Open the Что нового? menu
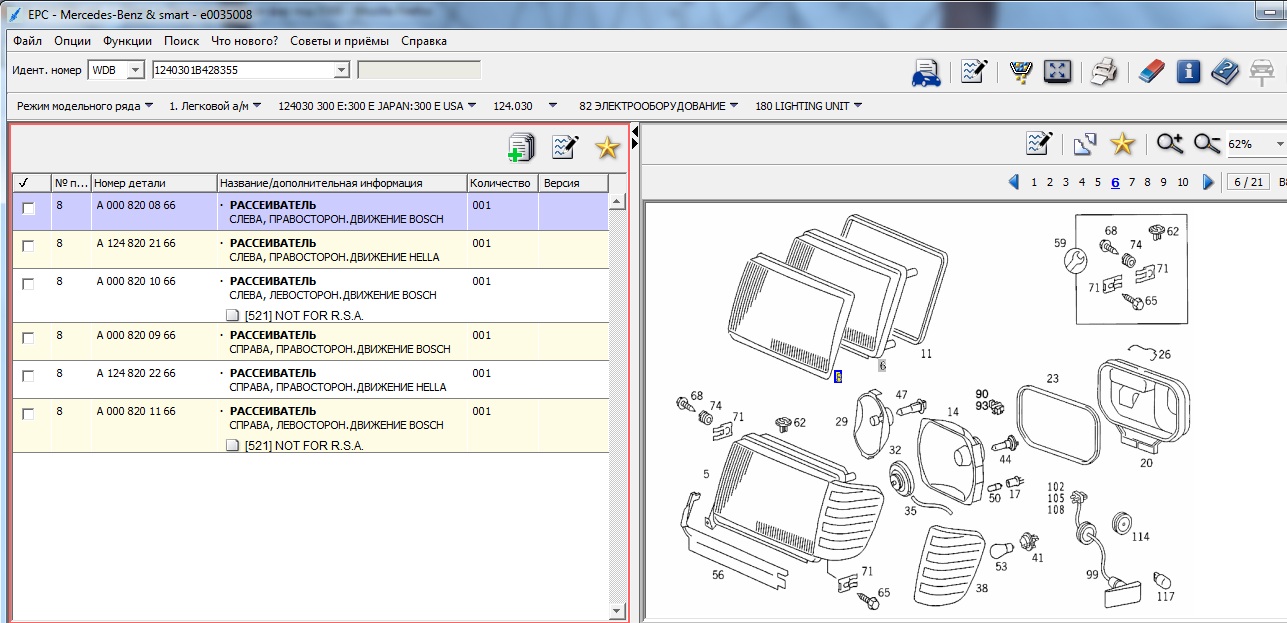Image resolution: width=1287 pixels, height=623 pixels. [245, 41]
